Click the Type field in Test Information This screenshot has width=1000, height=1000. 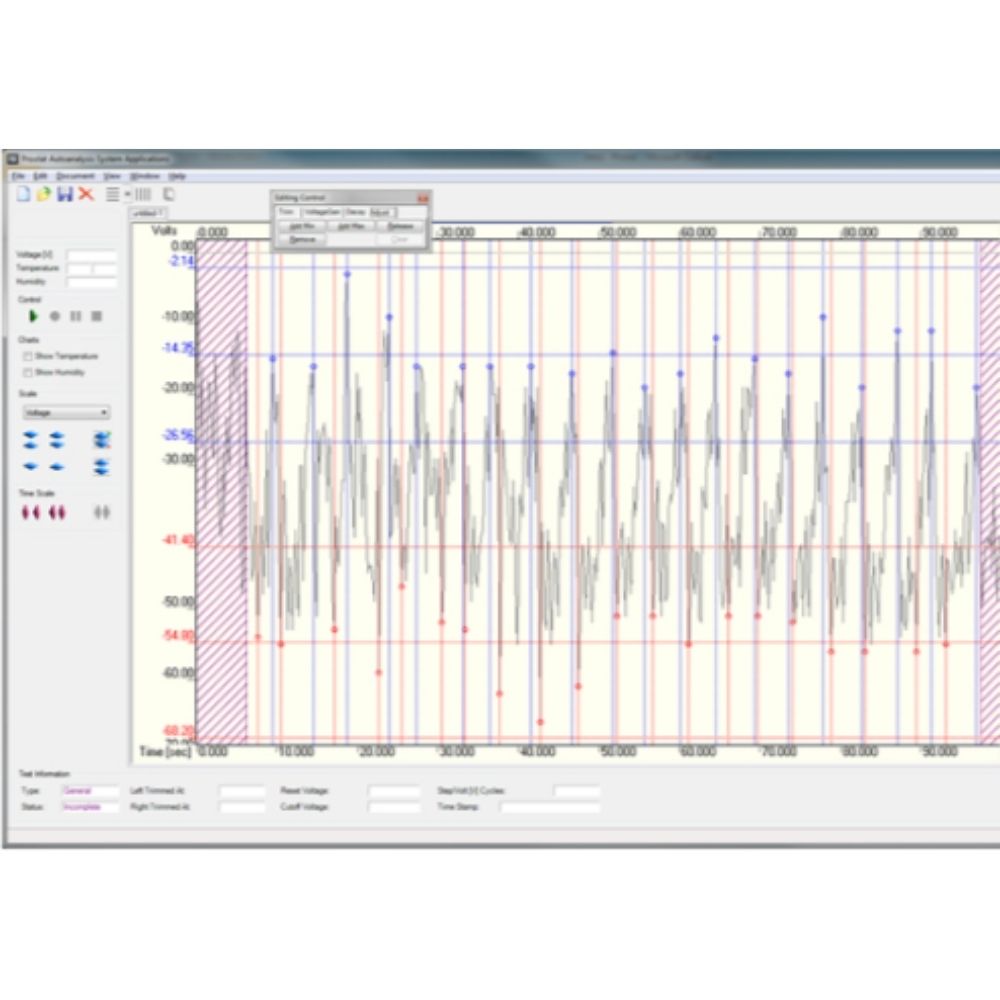click(90, 791)
